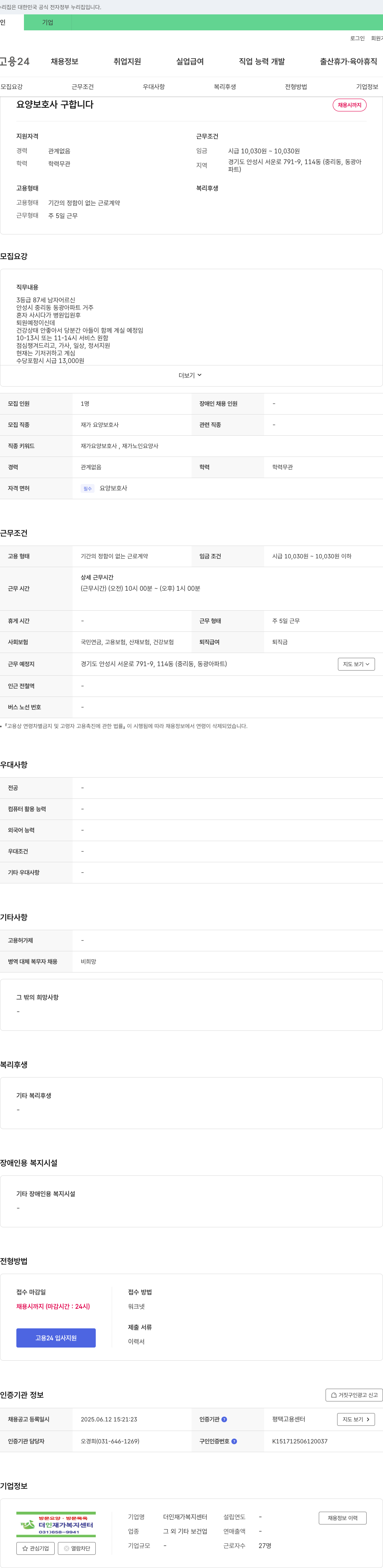Open the 채용정보 menu
Screen dimensions: 383x1568
tap(65, 62)
